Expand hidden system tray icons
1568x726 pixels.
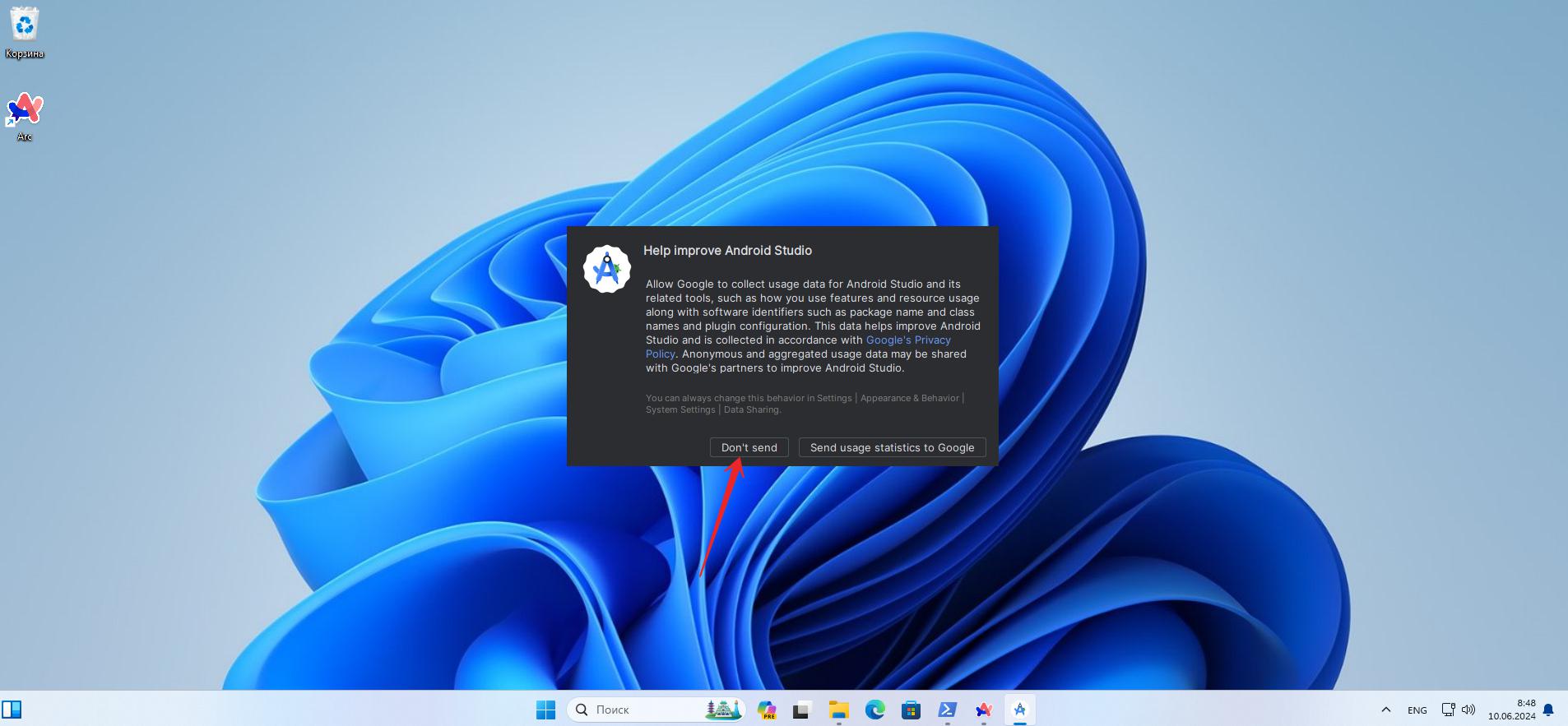[1386, 710]
